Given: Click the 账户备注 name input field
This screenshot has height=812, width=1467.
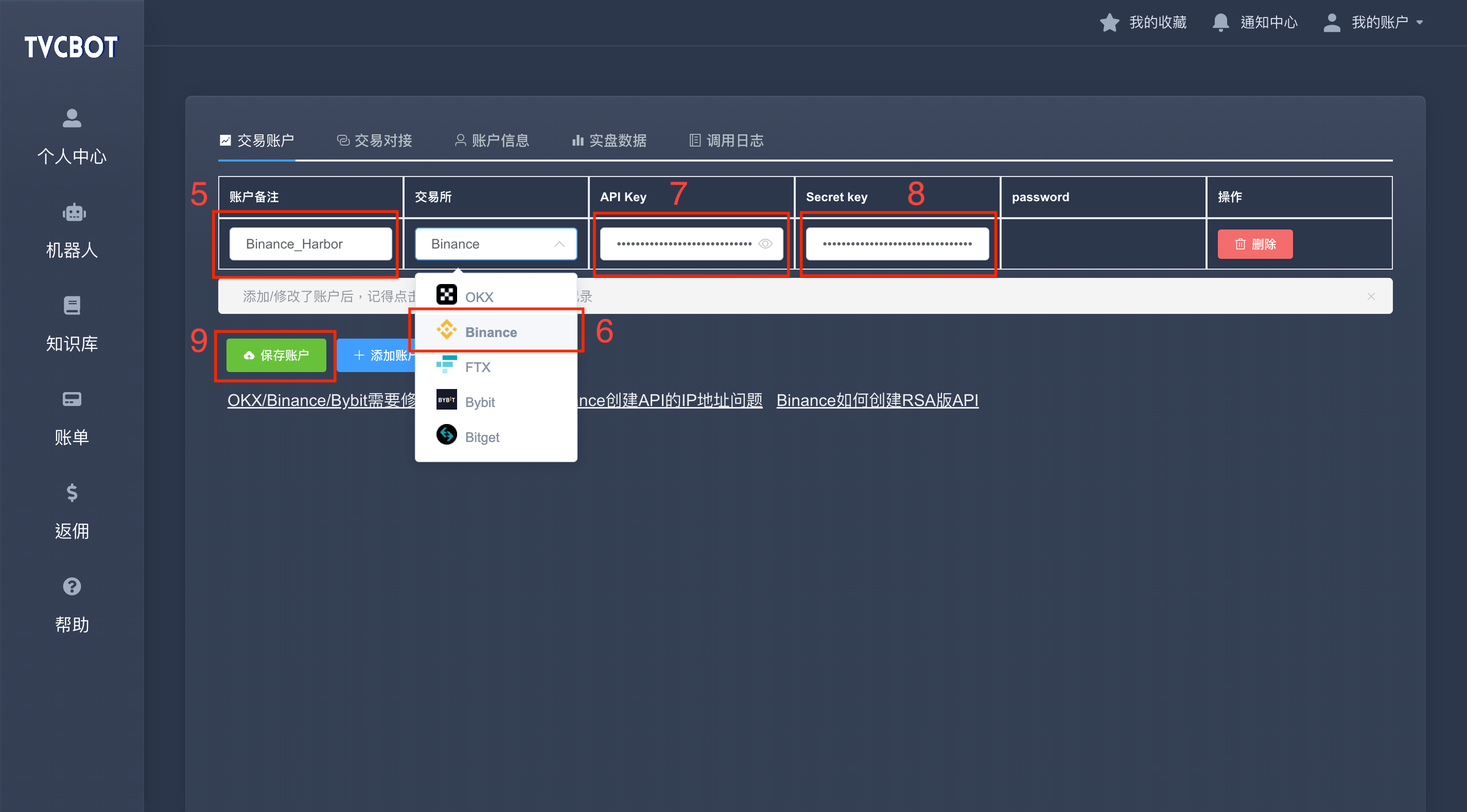Looking at the screenshot, I should click(309, 244).
